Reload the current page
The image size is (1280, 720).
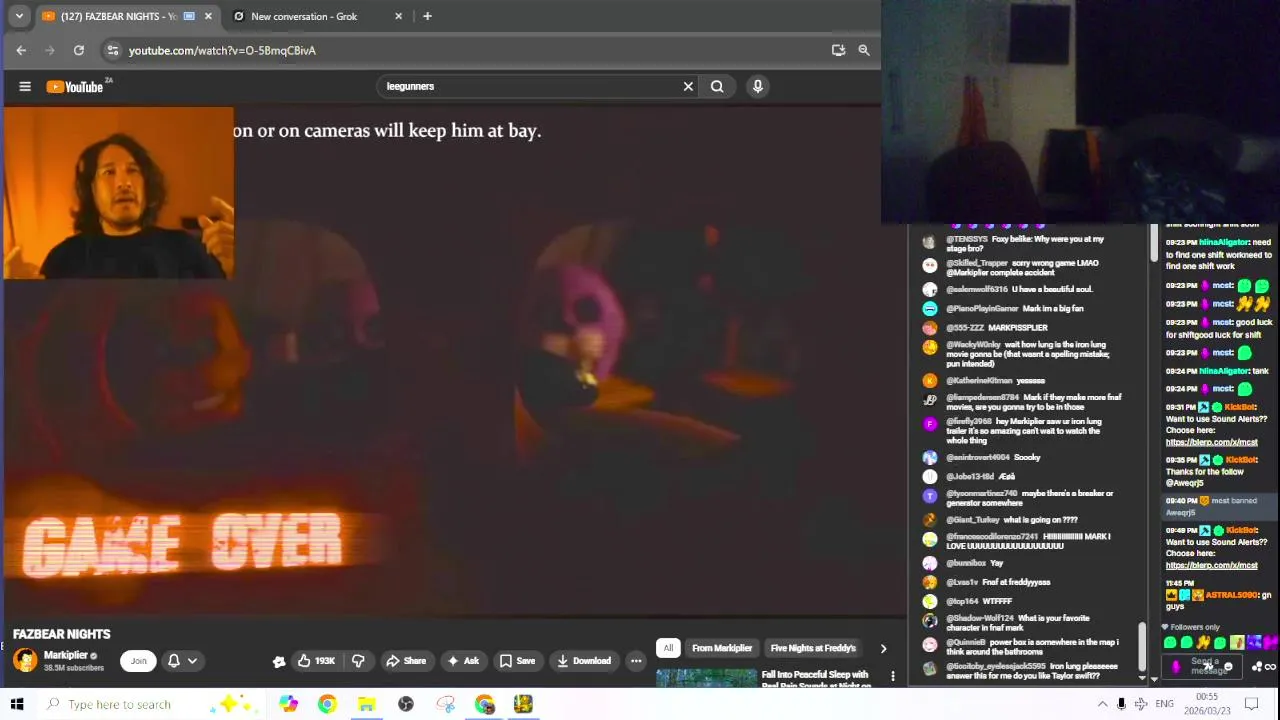79,50
